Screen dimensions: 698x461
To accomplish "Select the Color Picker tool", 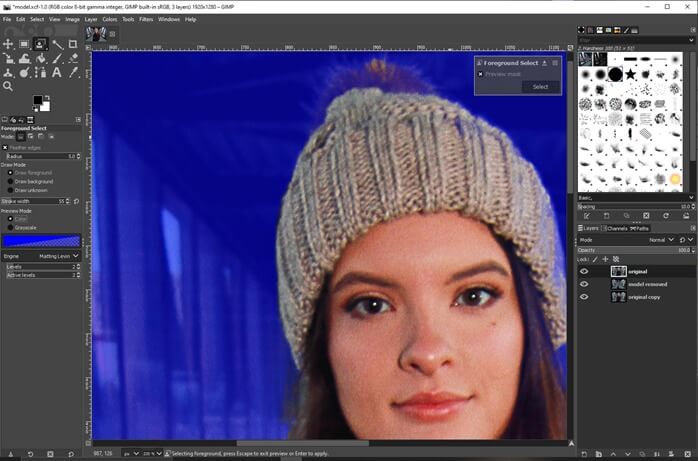I will tap(73, 73).
